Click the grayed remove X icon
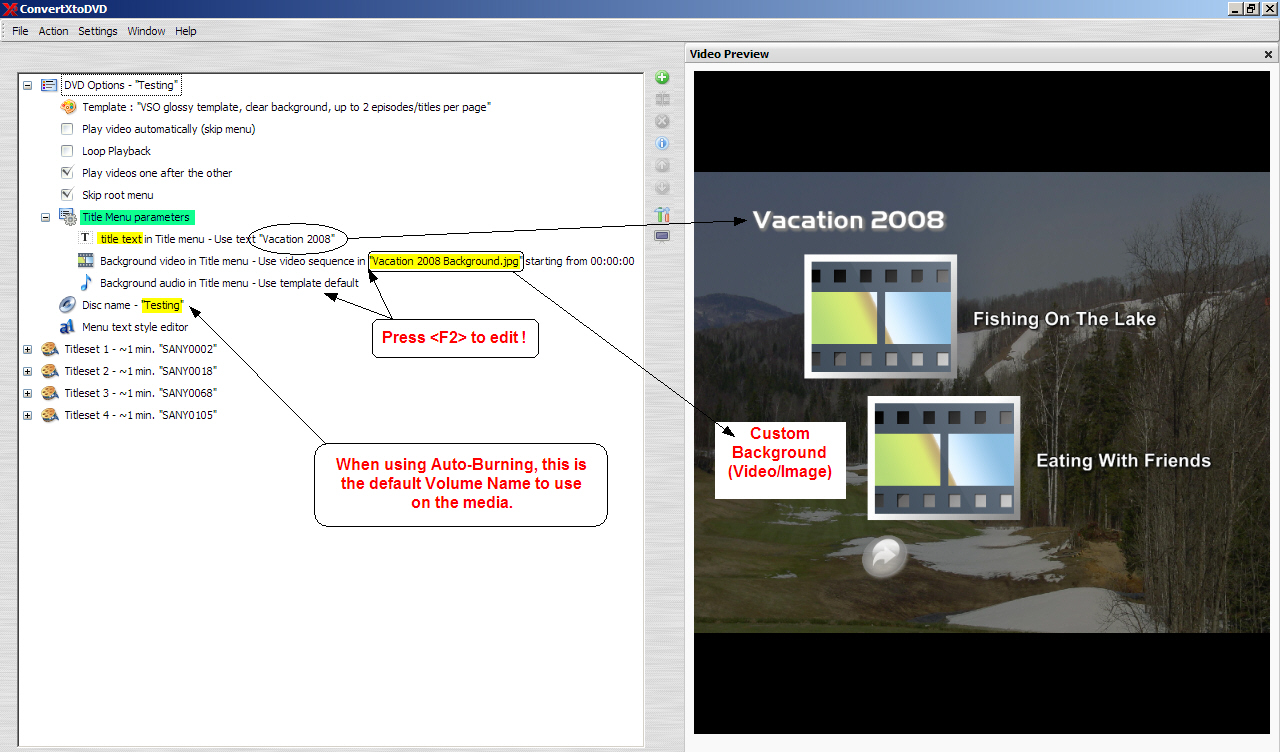This screenshot has height=752, width=1280. pos(662,121)
